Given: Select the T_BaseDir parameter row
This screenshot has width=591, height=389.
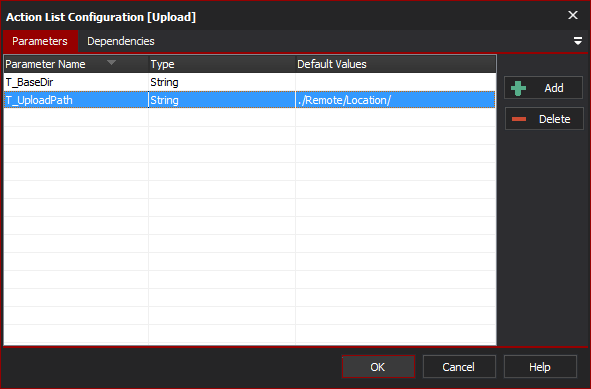Looking at the screenshot, I should (250, 82).
